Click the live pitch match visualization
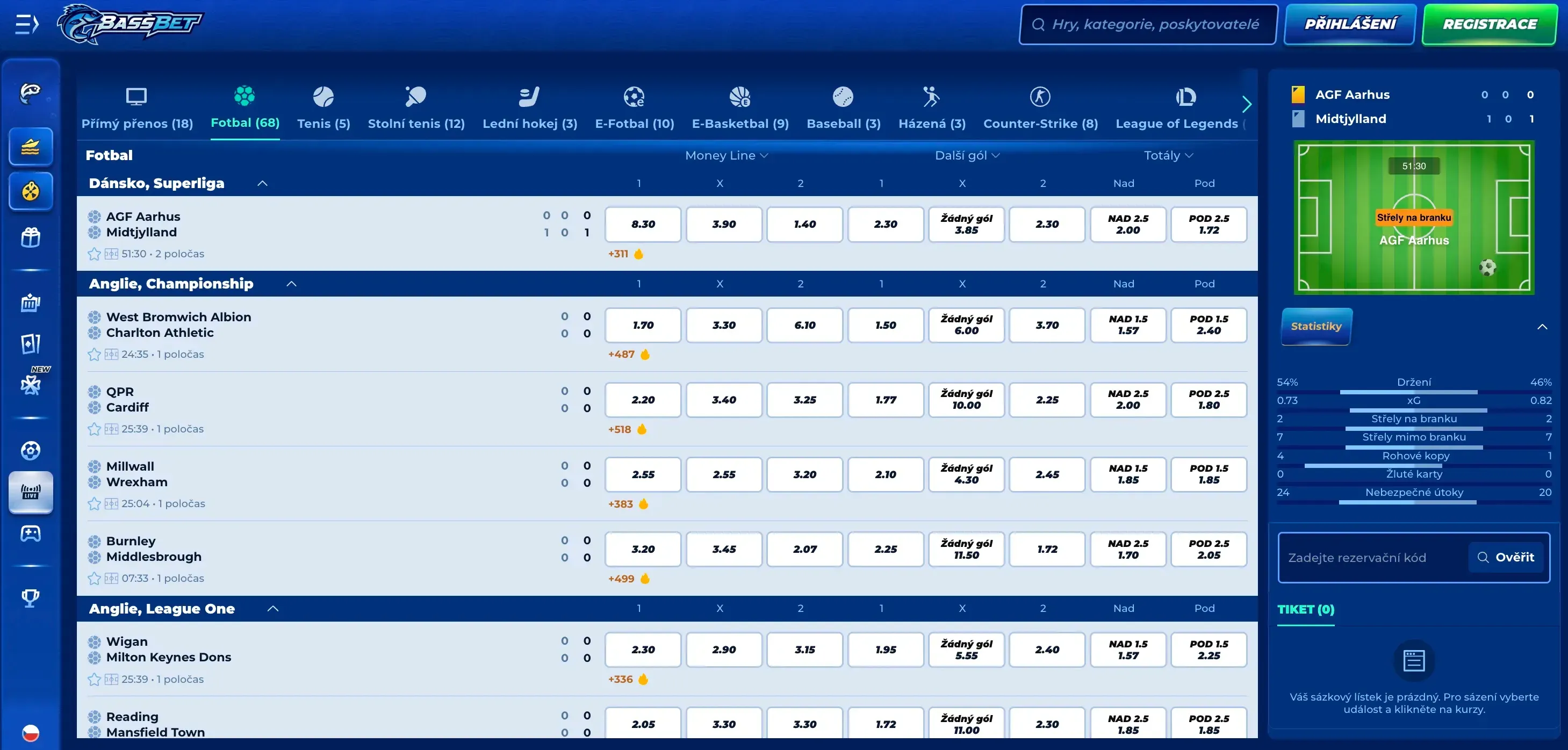 coord(1414,218)
